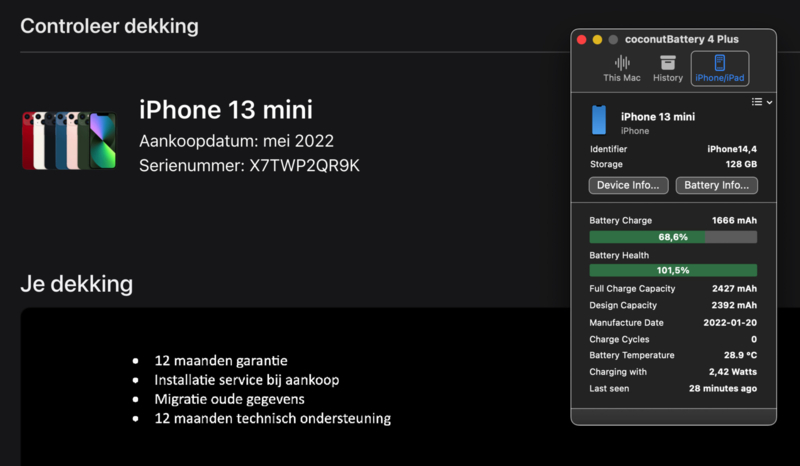Click the blue iPhone 13 mini icon
The width and height of the screenshot is (800, 466).
(599, 120)
